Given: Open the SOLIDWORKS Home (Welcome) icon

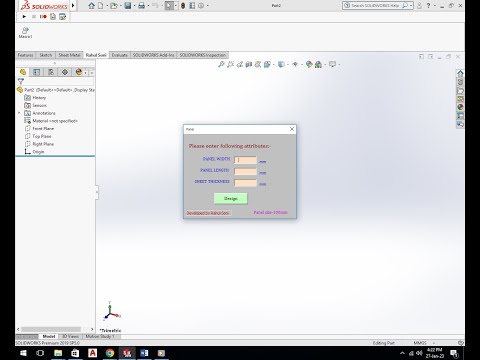Looking at the screenshot, I should pyautogui.click(x=91, y=6).
